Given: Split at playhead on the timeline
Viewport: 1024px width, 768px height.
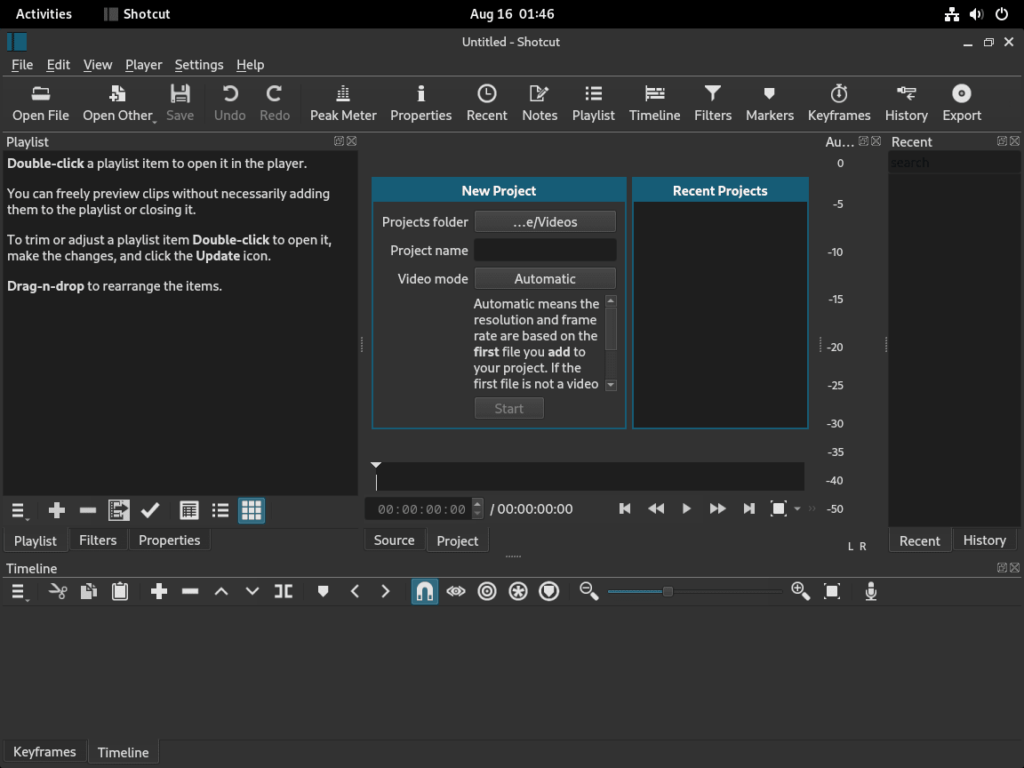Looking at the screenshot, I should click(283, 592).
